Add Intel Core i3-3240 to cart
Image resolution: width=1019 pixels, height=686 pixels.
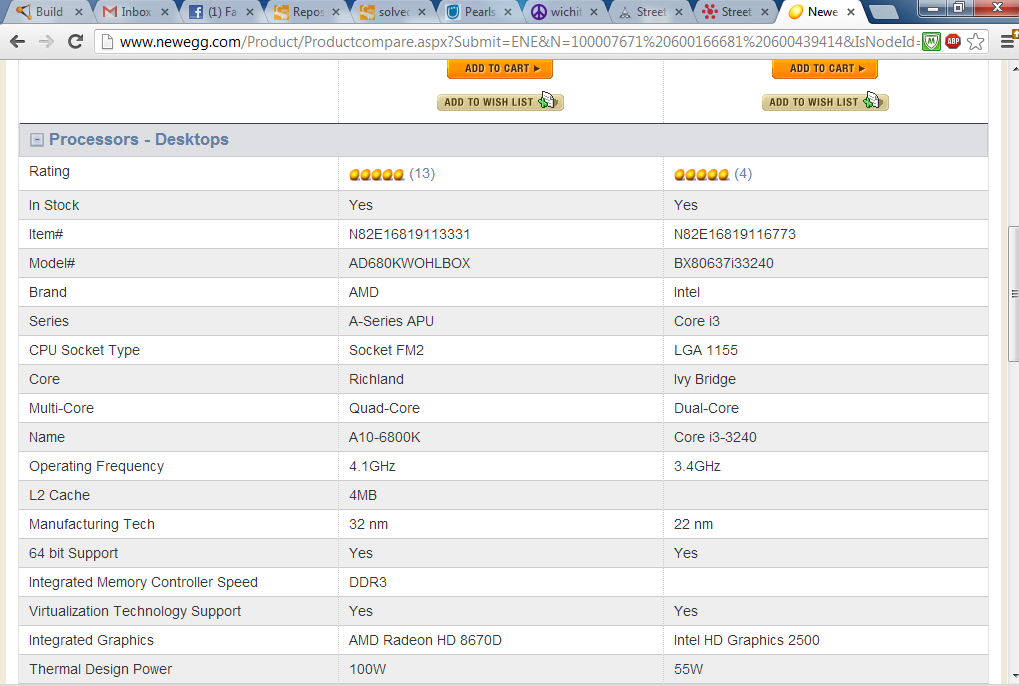(825, 68)
